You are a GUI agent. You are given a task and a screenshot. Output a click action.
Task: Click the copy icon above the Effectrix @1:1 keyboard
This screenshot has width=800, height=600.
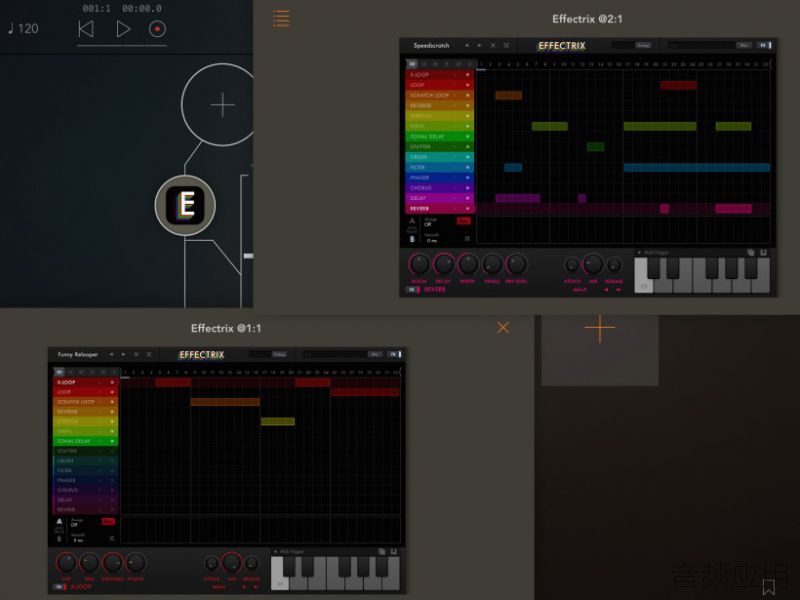(381, 552)
